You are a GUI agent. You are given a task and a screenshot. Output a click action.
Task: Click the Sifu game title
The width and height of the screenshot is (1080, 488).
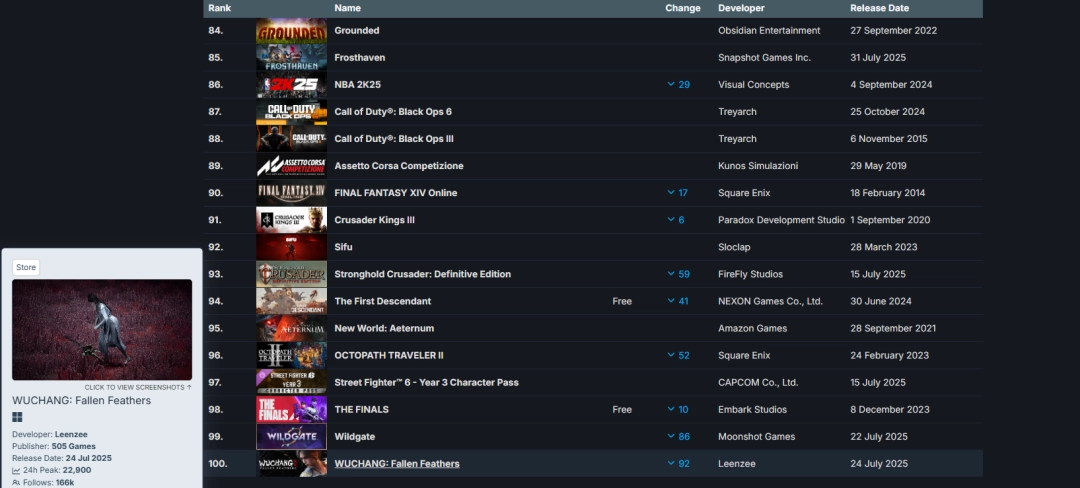[343, 247]
